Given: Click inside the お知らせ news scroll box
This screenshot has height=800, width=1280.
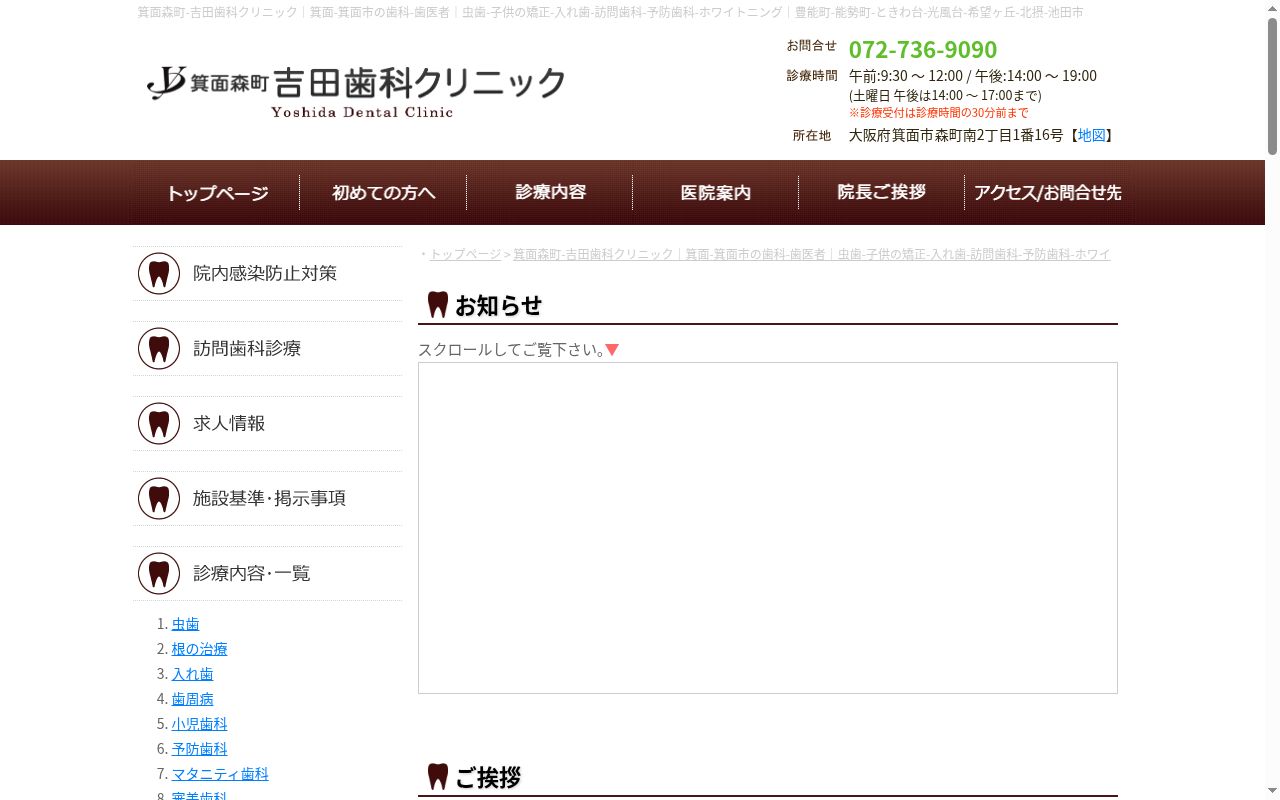Looking at the screenshot, I should [768, 528].
